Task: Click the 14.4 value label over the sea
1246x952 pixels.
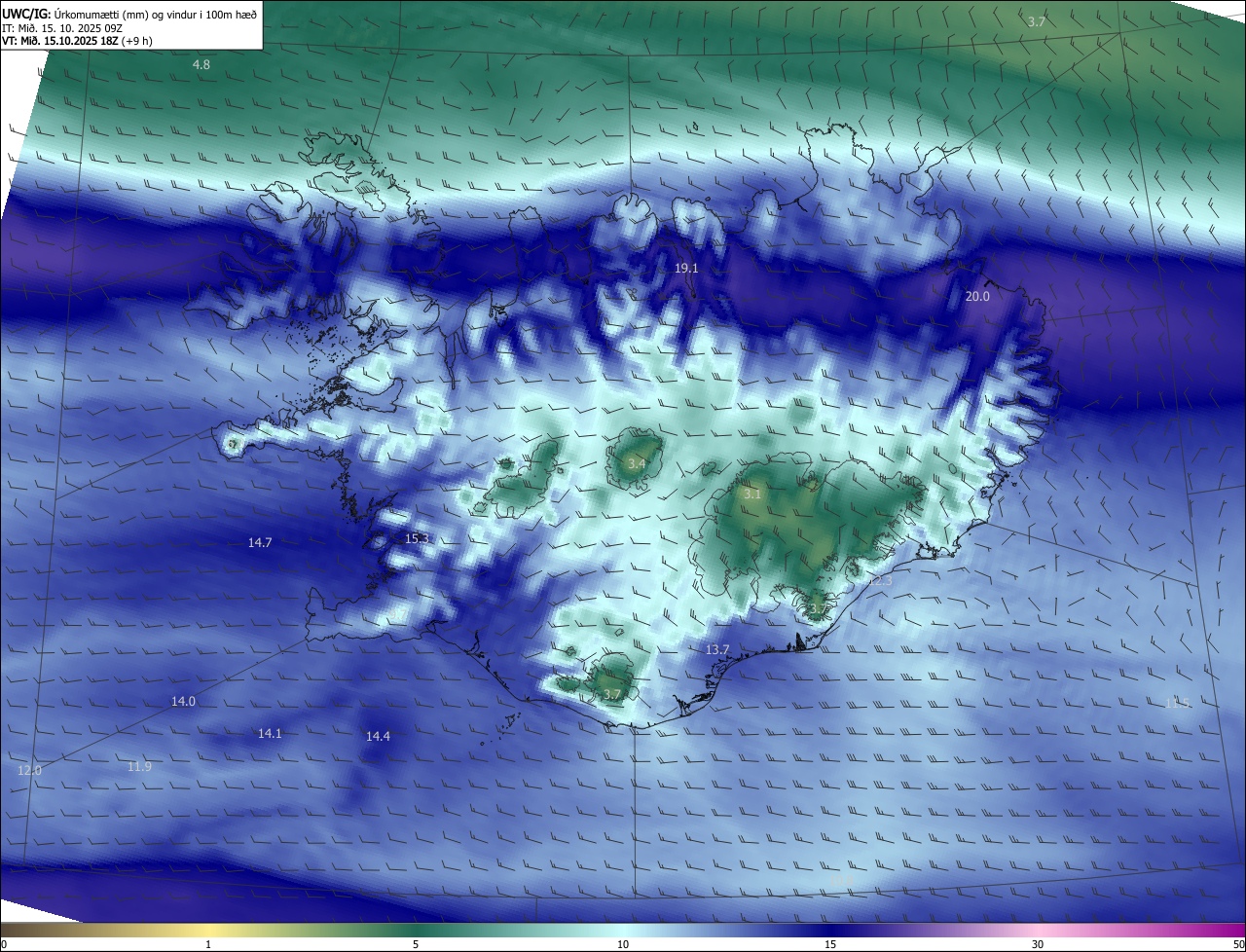Action: click(x=378, y=737)
